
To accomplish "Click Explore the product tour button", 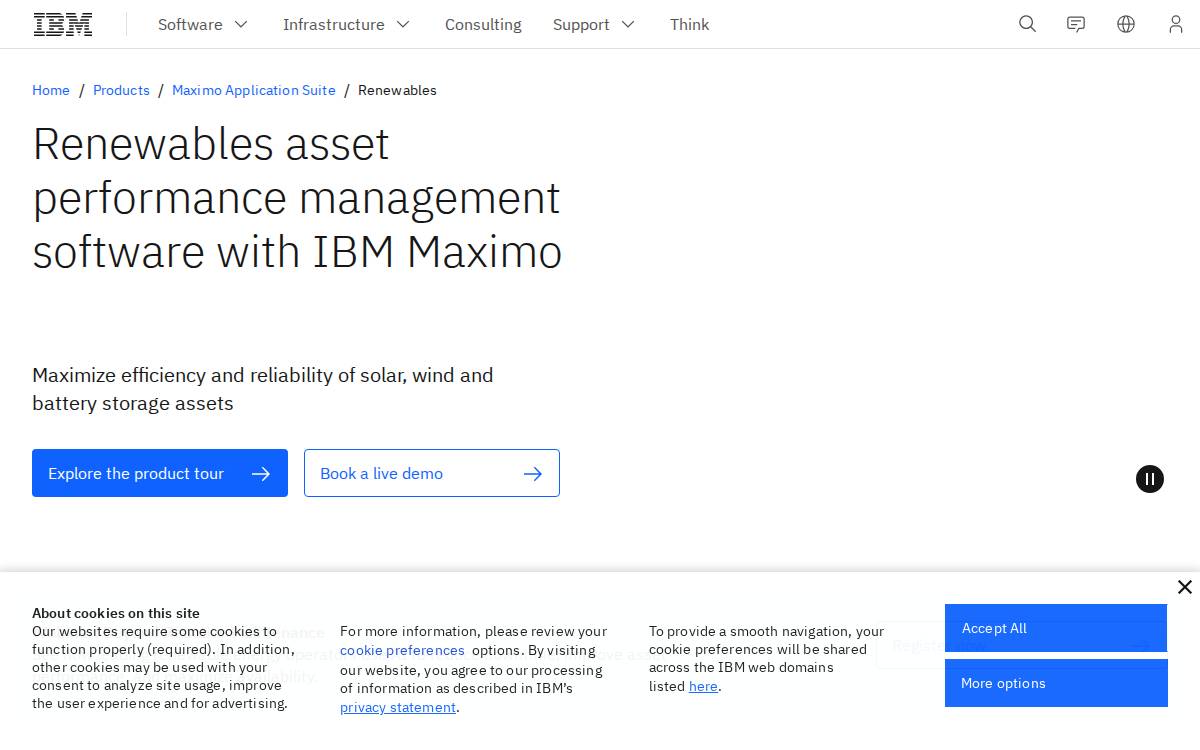I will (x=160, y=473).
